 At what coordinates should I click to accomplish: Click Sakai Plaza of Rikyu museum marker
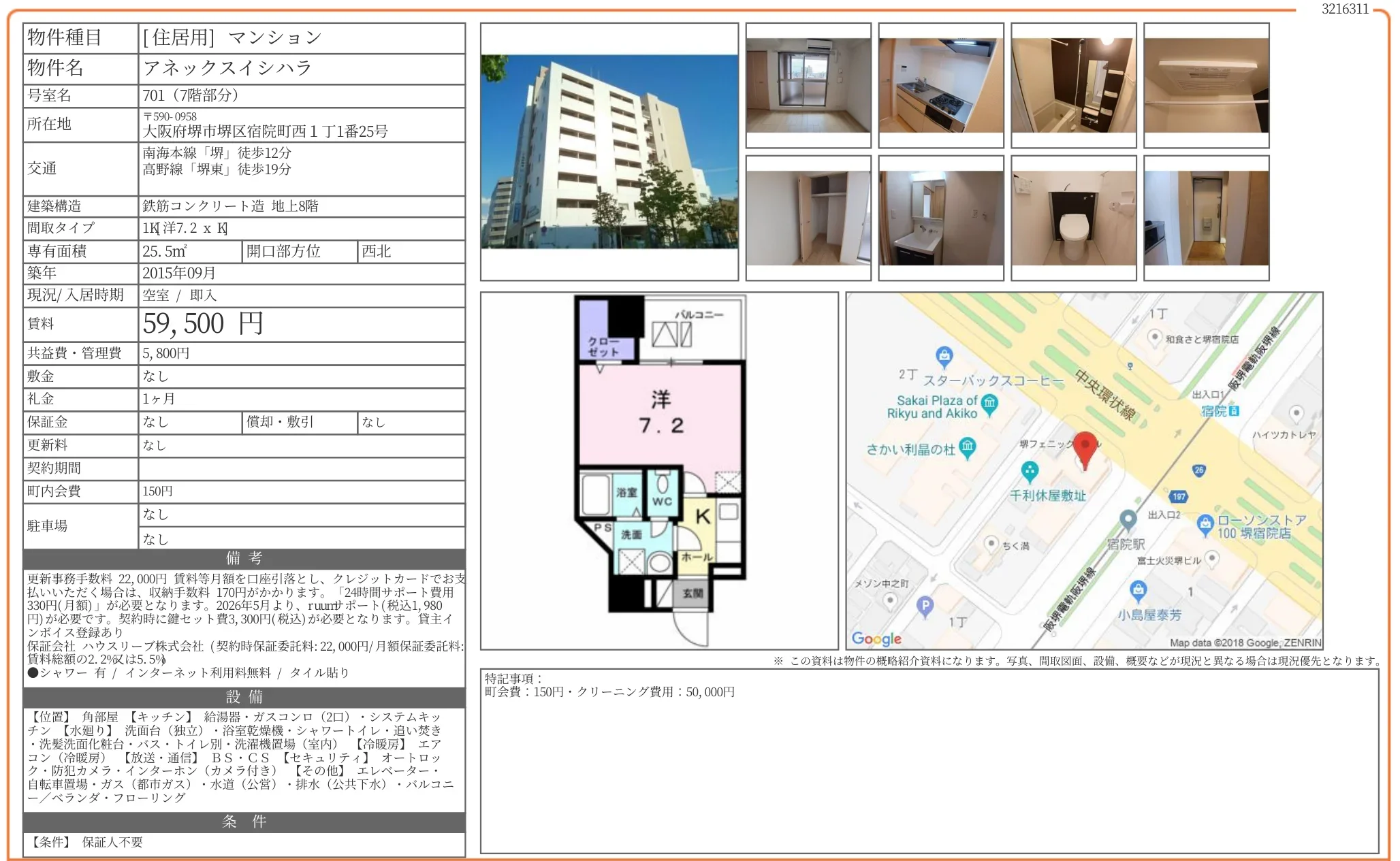(x=989, y=403)
